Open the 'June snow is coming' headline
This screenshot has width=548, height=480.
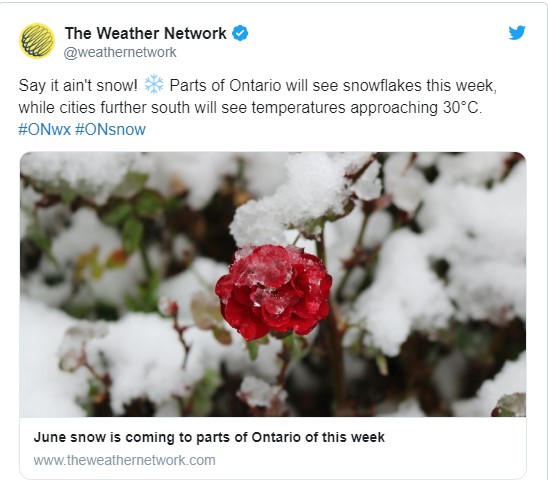pos(209,437)
